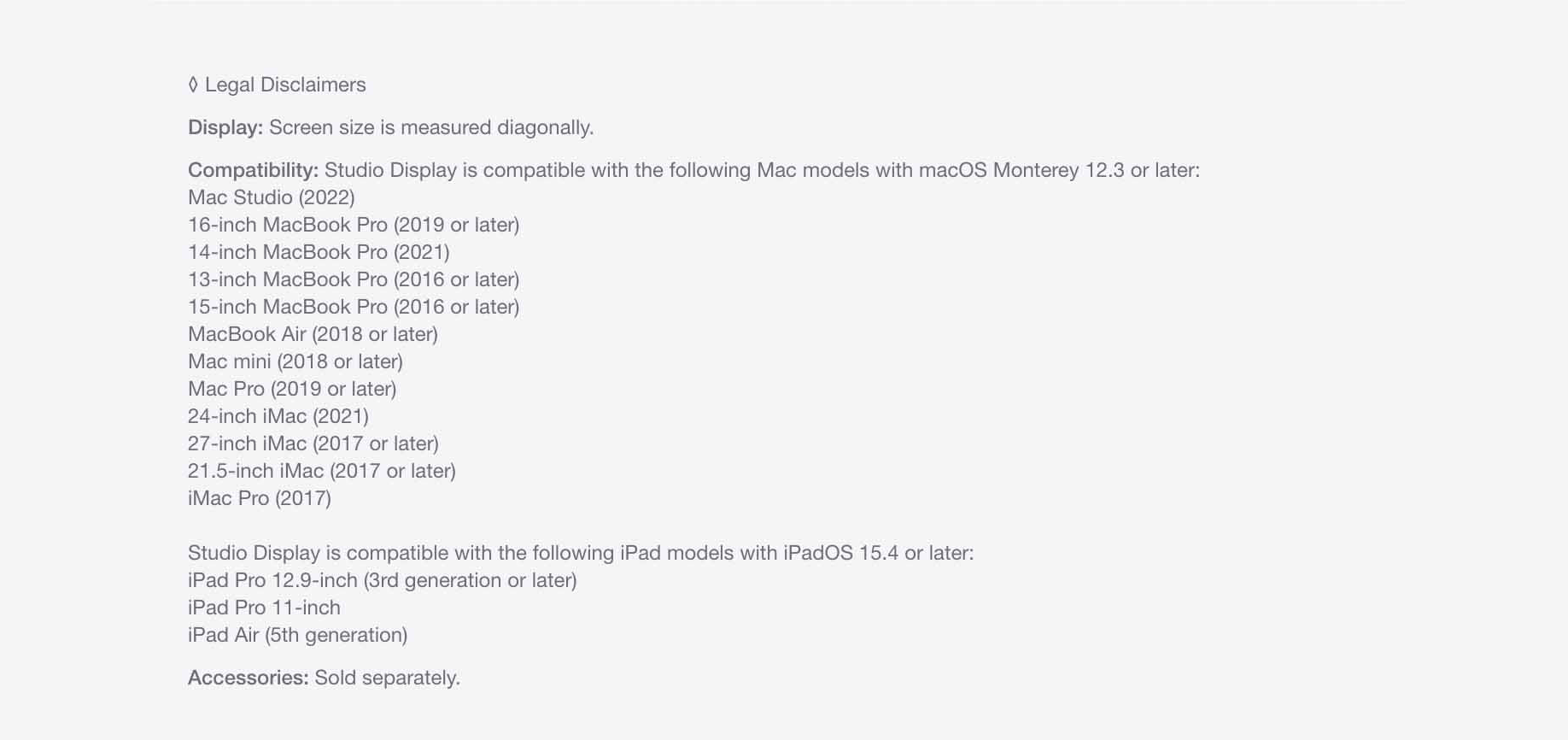The height and width of the screenshot is (740, 1568).
Task: Click the Accessories bold label
Action: 248,678
